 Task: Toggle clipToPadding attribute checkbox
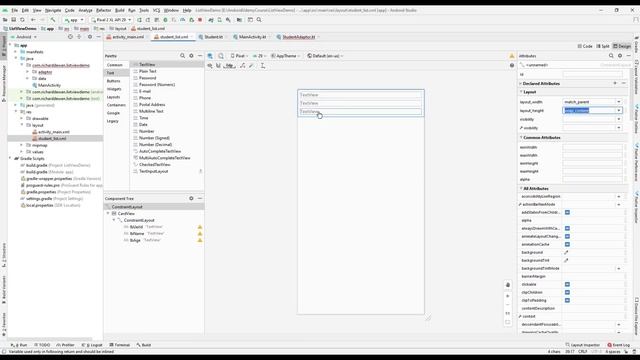567,300
